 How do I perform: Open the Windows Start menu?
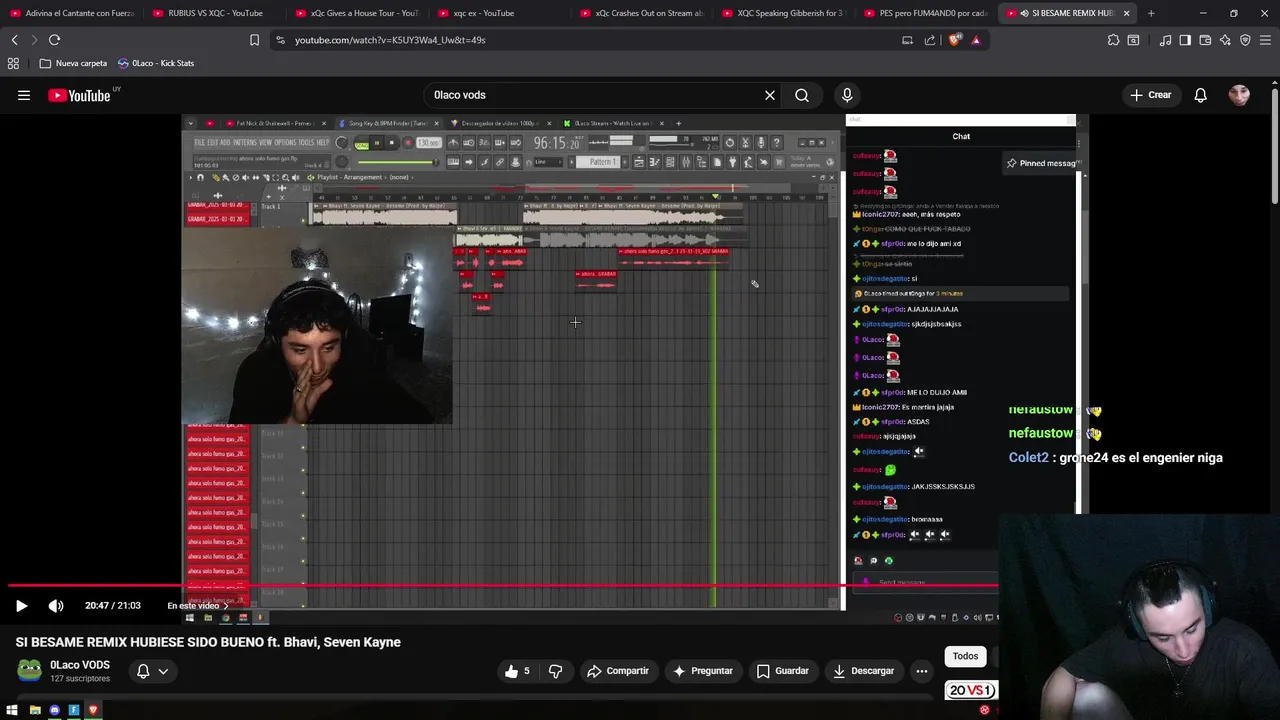13,710
